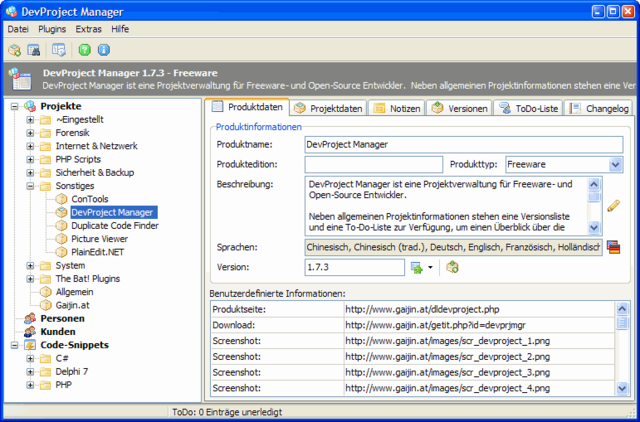Click the scr_devproject_4.png URL cell
Screen dimensions: 640x422
click(x=480, y=388)
